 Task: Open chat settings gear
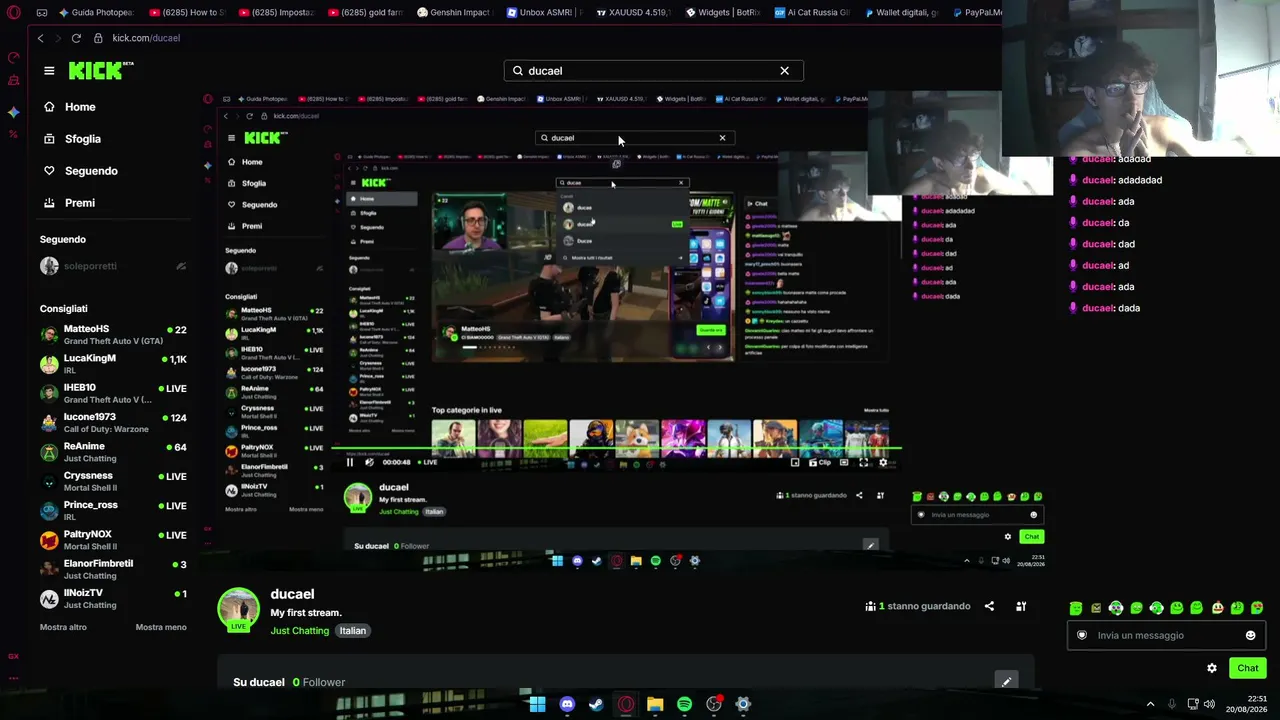tap(1212, 668)
